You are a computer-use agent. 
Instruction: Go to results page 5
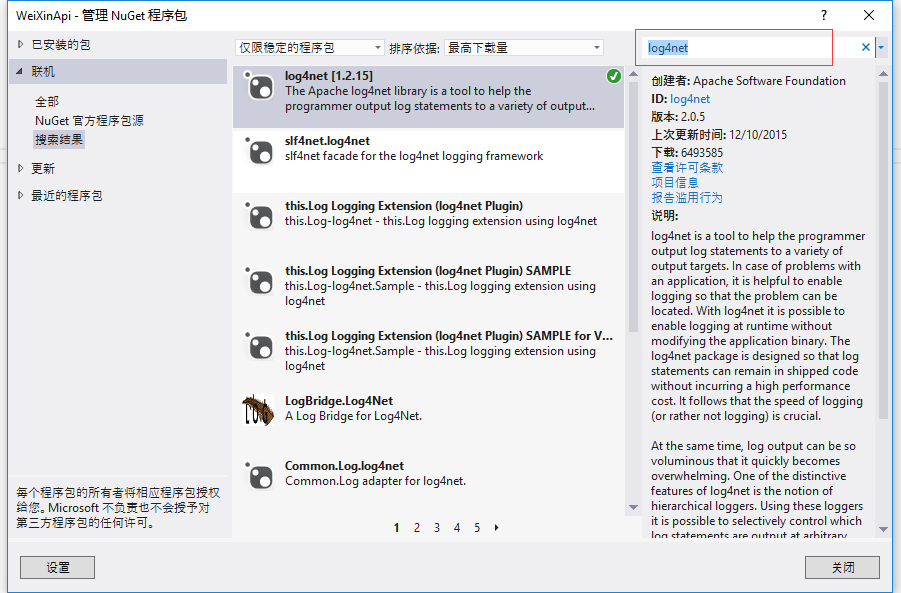[477, 527]
